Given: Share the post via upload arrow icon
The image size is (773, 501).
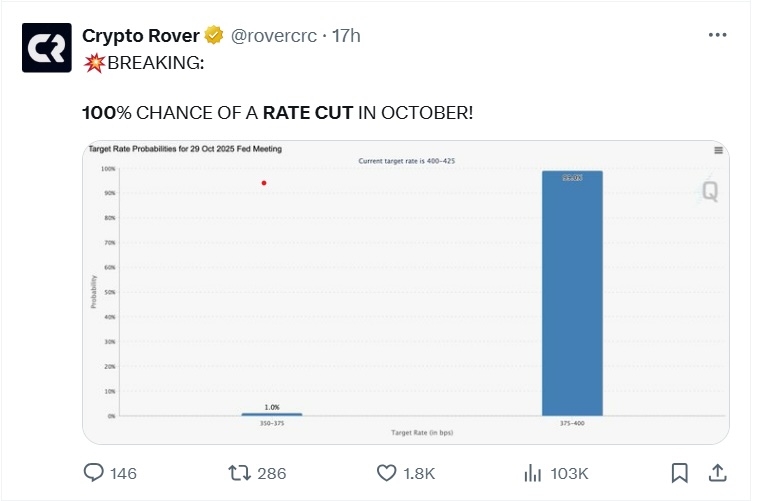Looking at the screenshot, I should pos(716,472).
